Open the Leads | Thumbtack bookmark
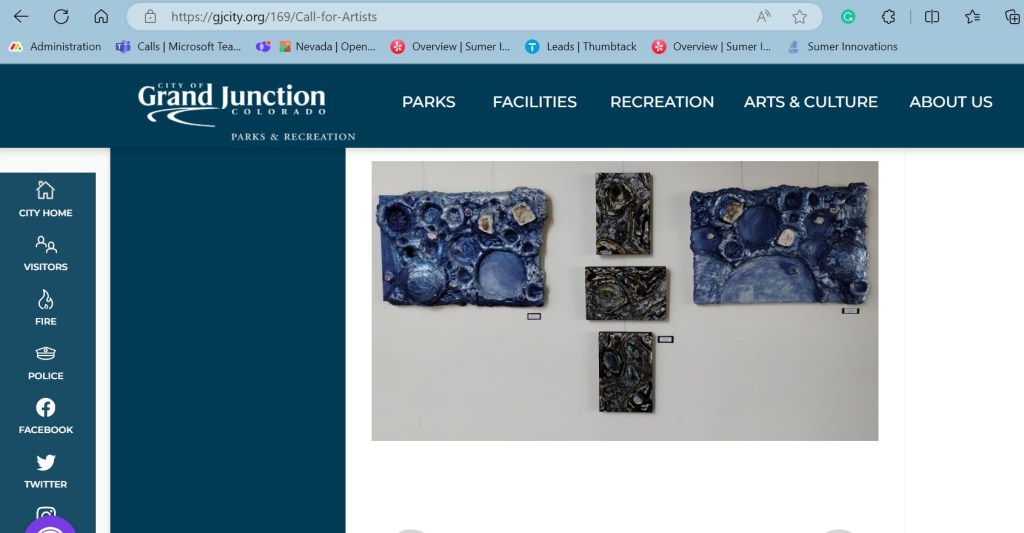The image size is (1024, 533). point(581,46)
